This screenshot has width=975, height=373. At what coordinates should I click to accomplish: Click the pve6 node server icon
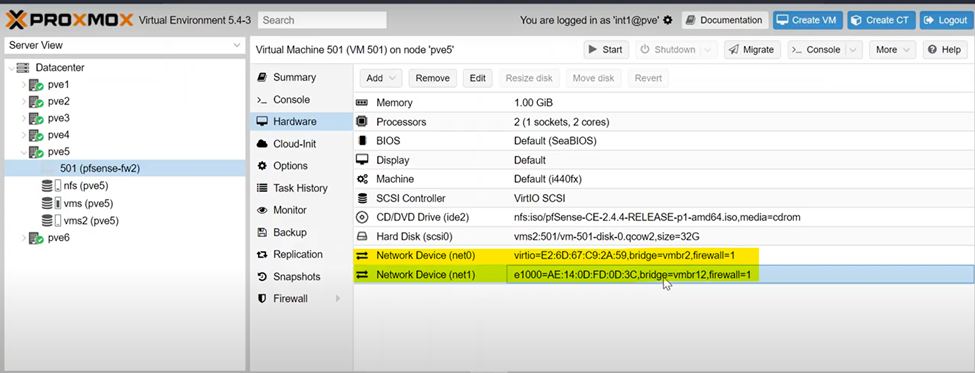(36, 237)
